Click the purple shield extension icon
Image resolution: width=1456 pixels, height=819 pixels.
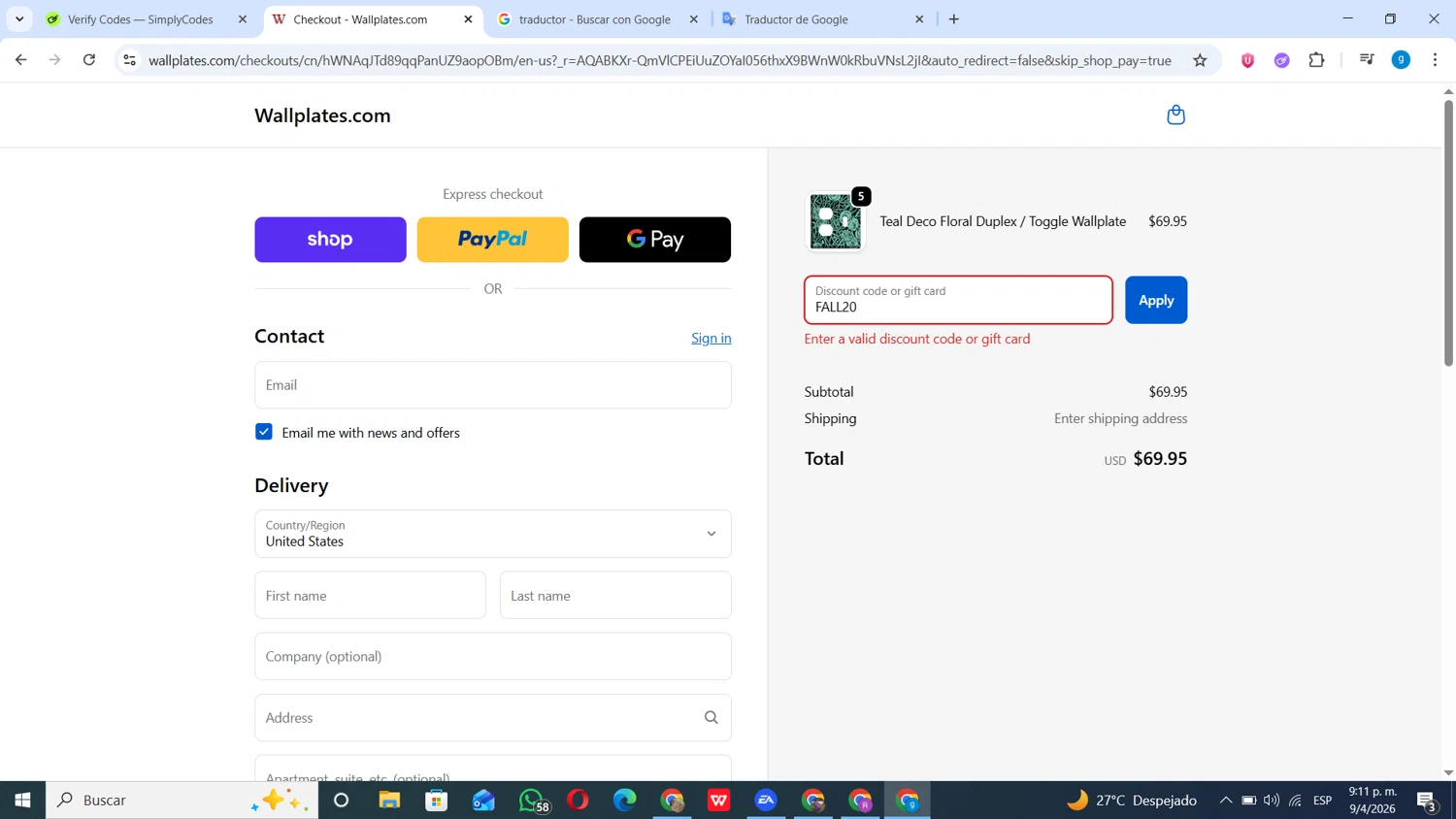(1247, 60)
